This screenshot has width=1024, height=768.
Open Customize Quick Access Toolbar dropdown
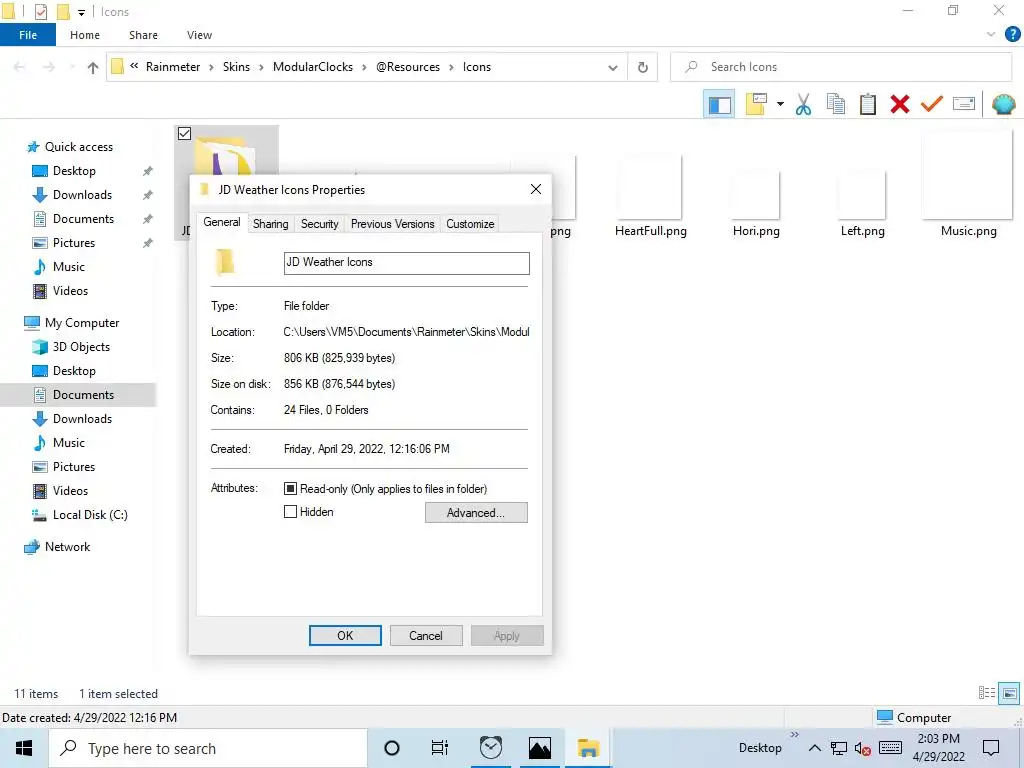[x=81, y=12]
